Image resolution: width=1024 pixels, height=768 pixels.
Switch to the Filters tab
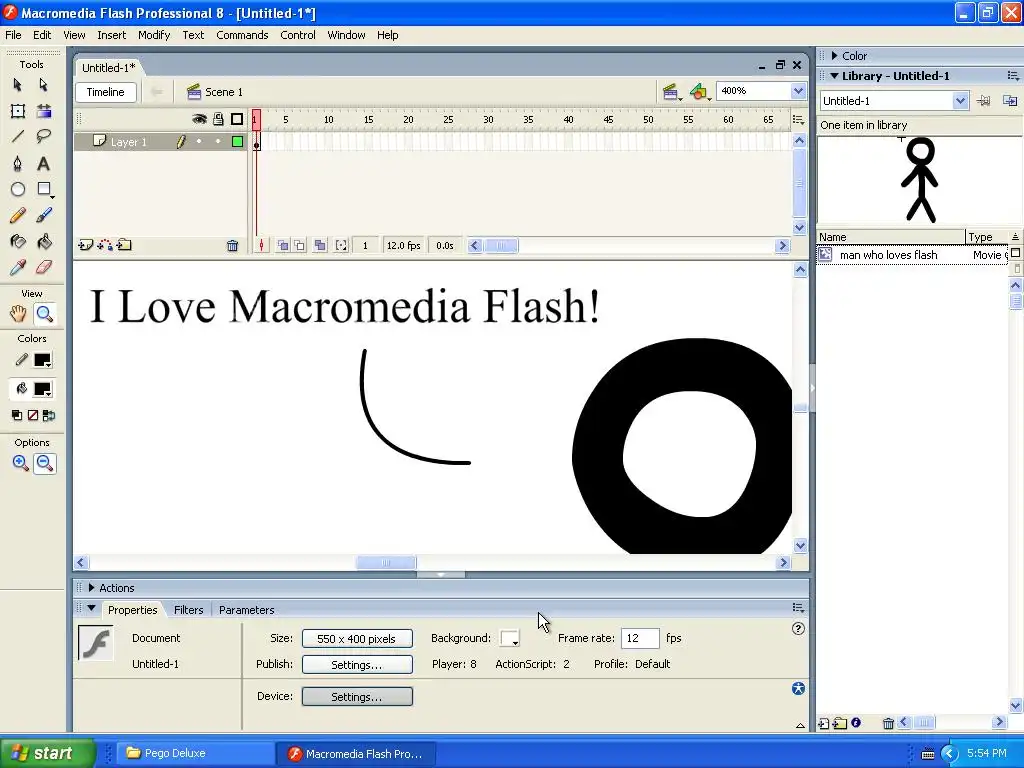189,610
